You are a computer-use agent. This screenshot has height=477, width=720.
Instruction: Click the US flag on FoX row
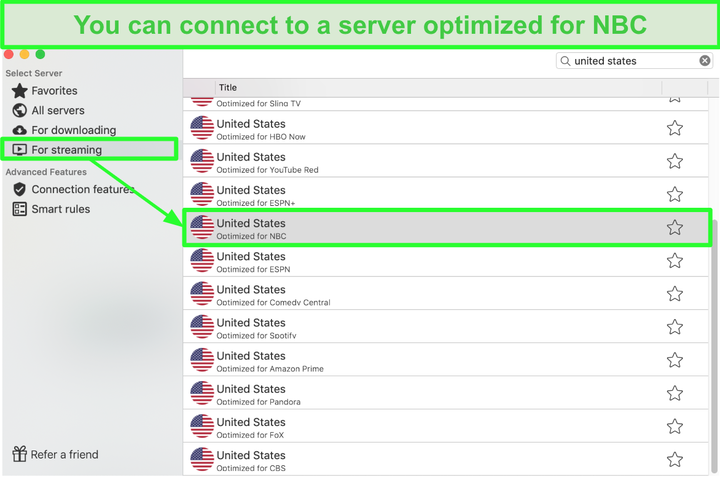pos(202,426)
